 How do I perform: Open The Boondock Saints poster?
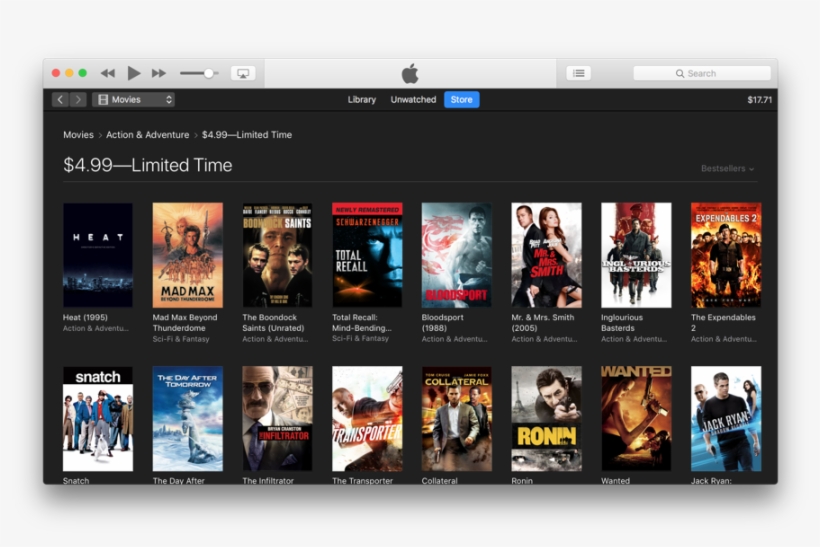point(277,255)
